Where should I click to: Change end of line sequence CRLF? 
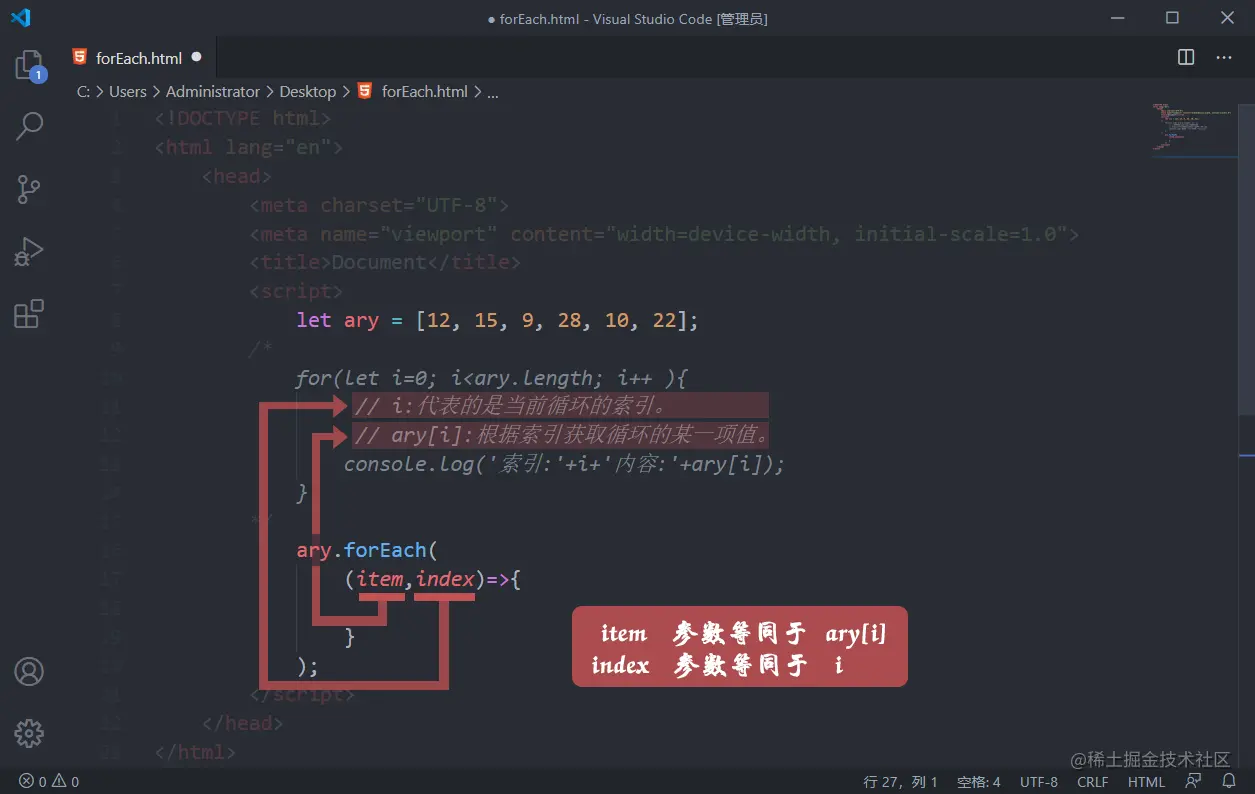pos(1093,781)
